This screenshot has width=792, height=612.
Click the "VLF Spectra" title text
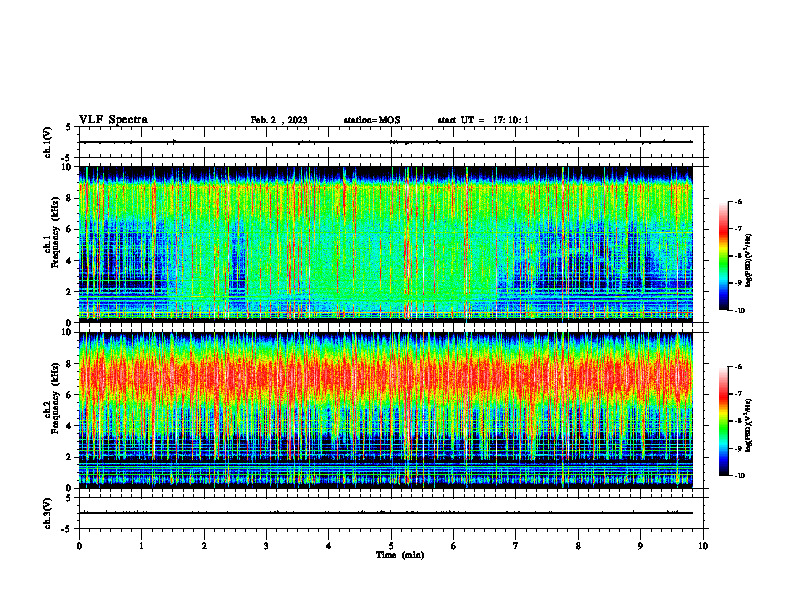[x=113, y=120]
